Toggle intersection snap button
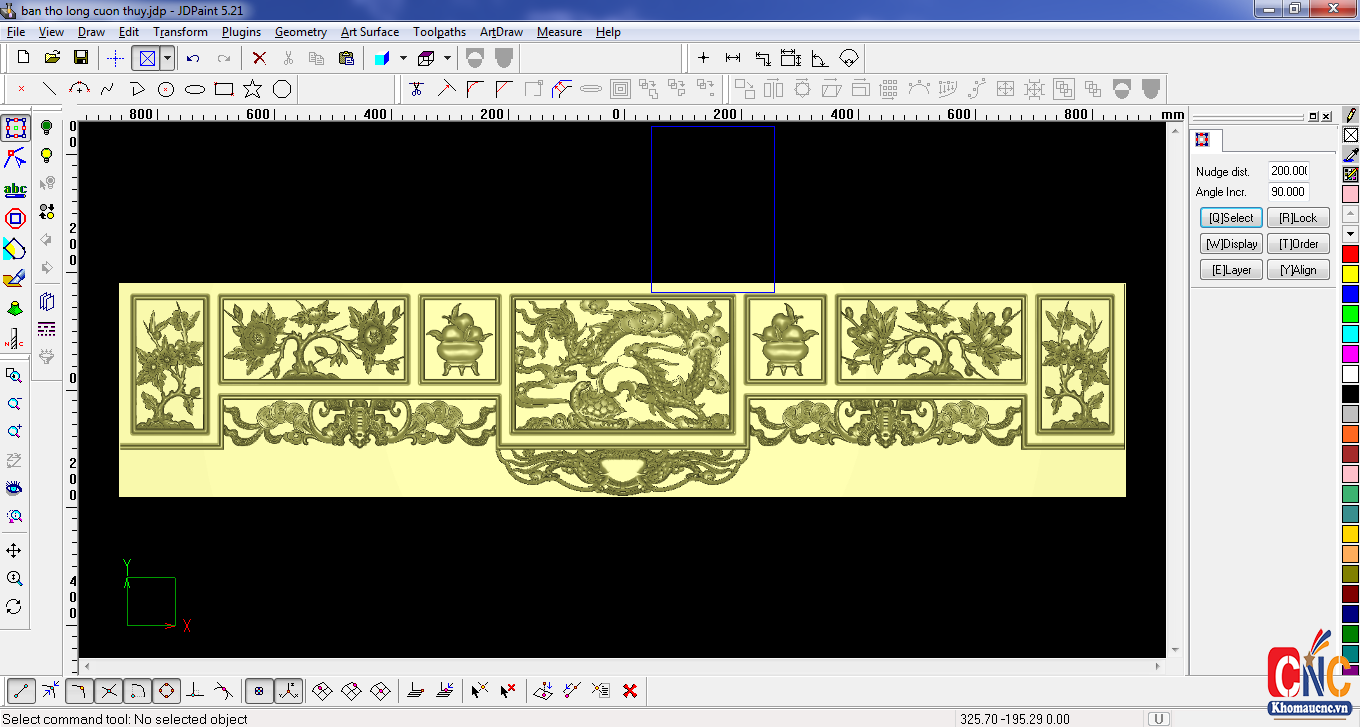The width and height of the screenshot is (1360, 728). tap(109, 690)
